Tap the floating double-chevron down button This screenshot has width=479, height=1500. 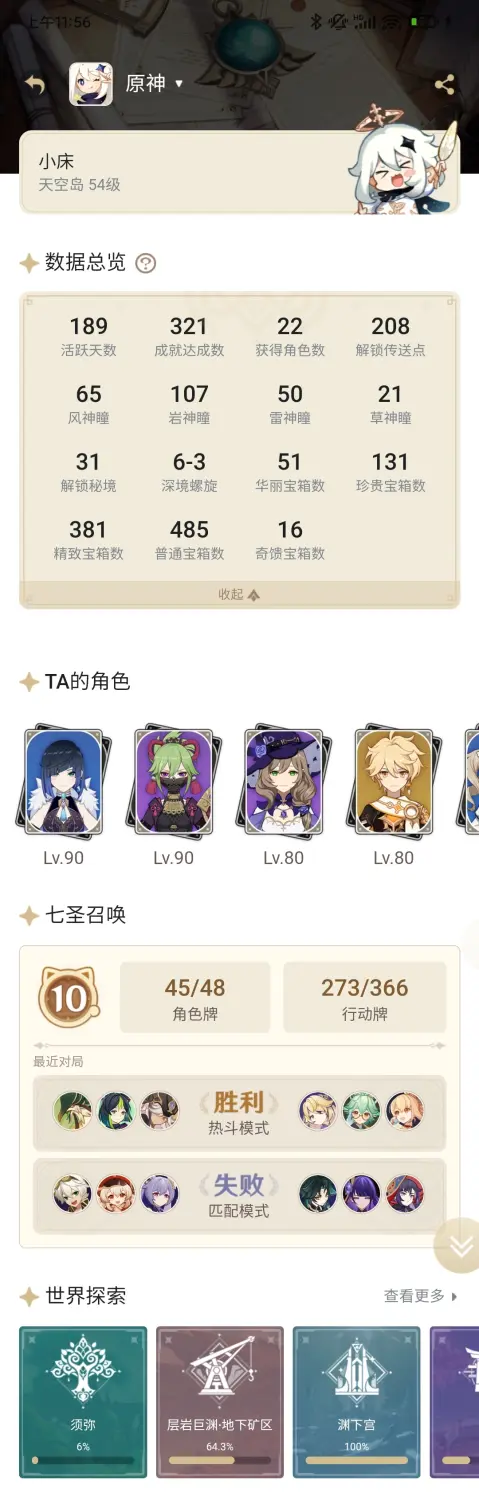[459, 1245]
